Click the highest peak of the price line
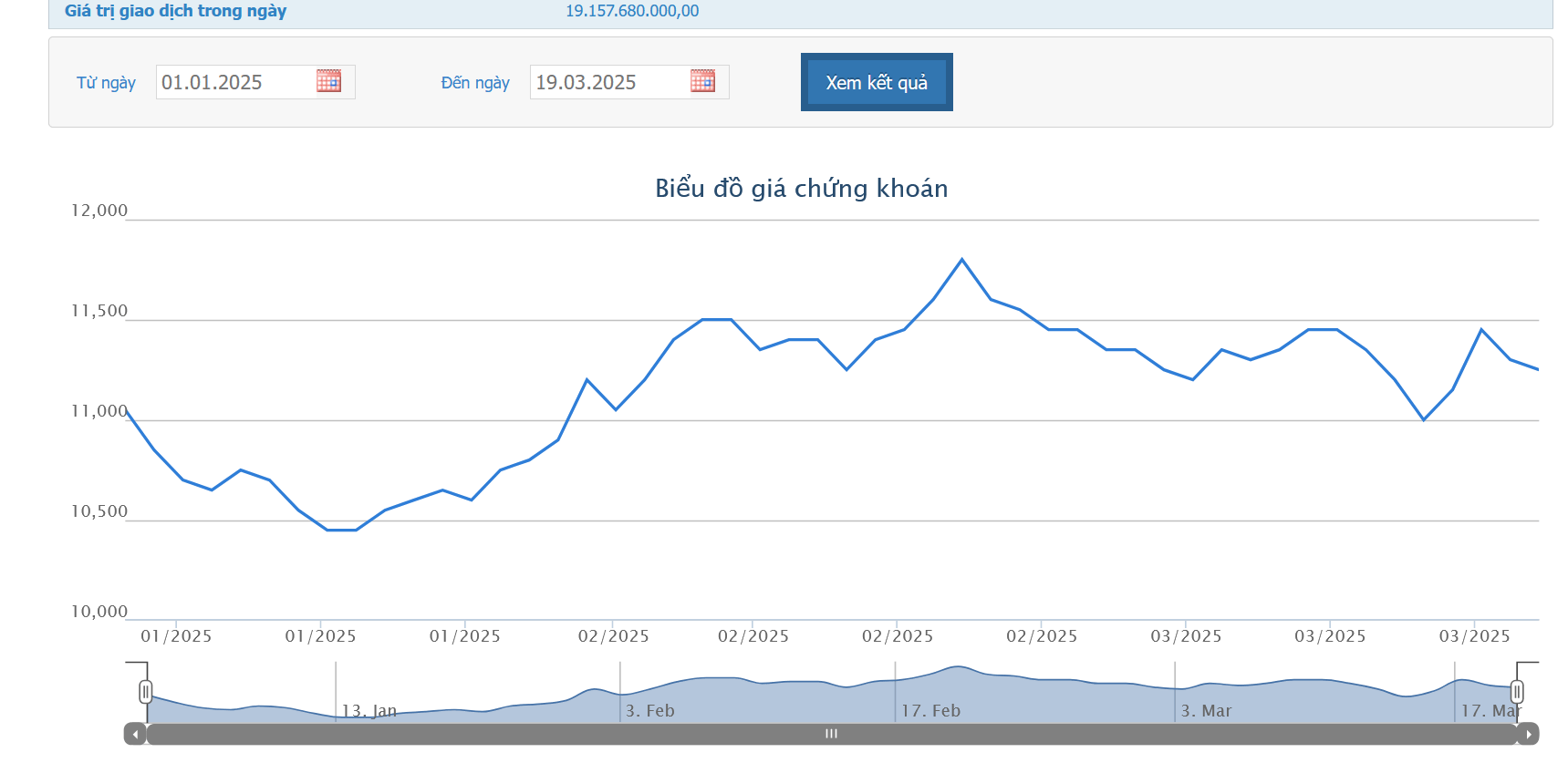 coord(961,260)
